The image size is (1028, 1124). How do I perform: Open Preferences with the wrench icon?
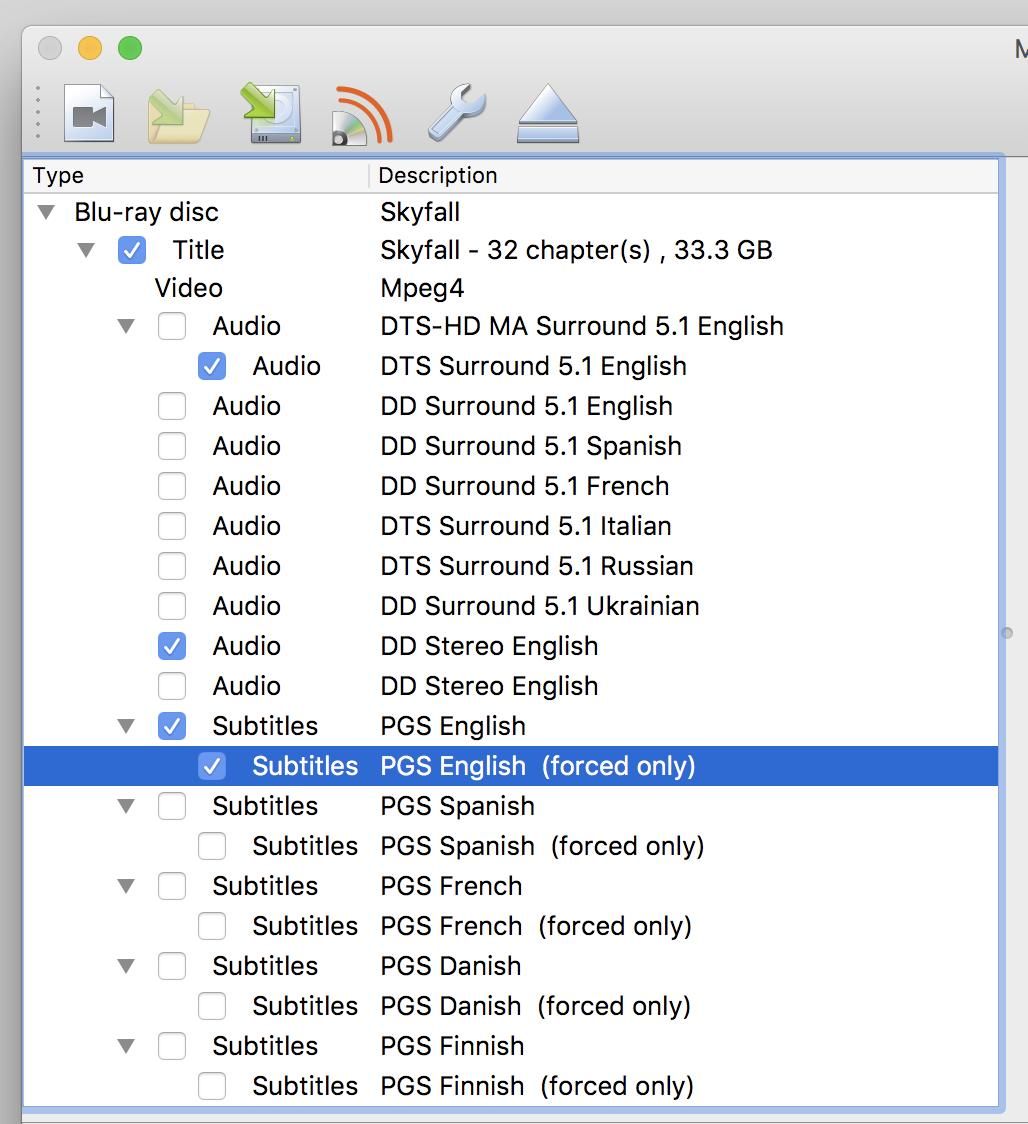[456, 112]
